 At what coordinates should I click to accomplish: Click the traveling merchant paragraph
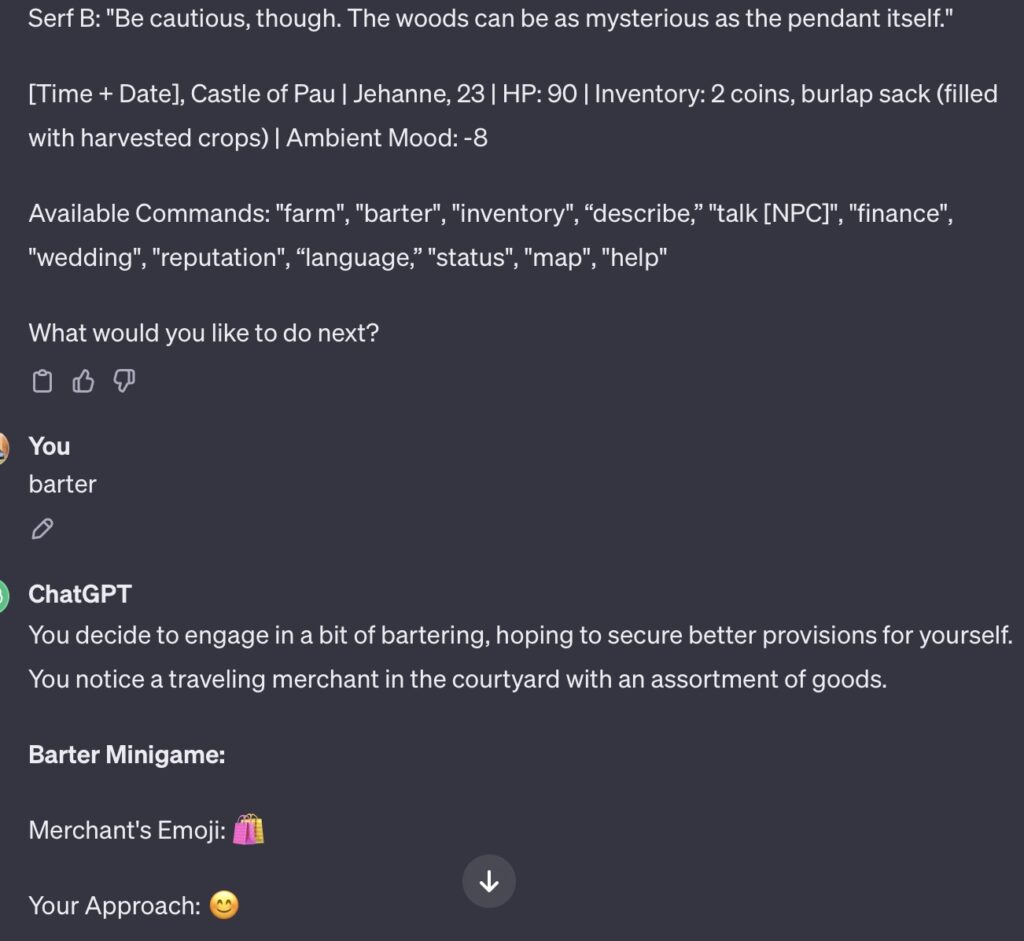pos(520,657)
